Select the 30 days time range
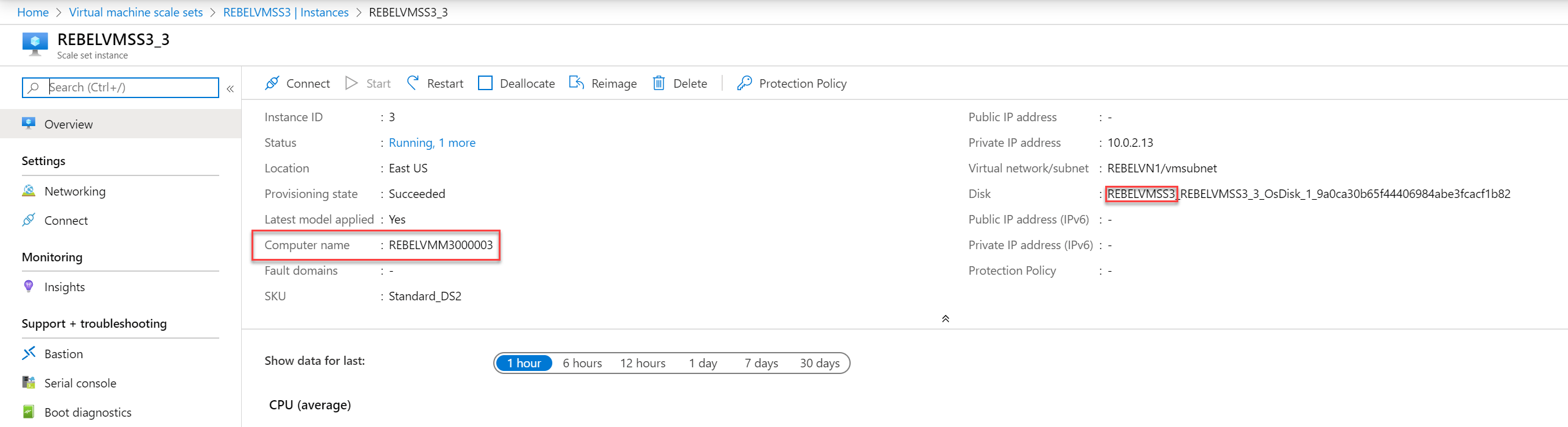Viewport: 1568px width, 427px height. [x=820, y=363]
